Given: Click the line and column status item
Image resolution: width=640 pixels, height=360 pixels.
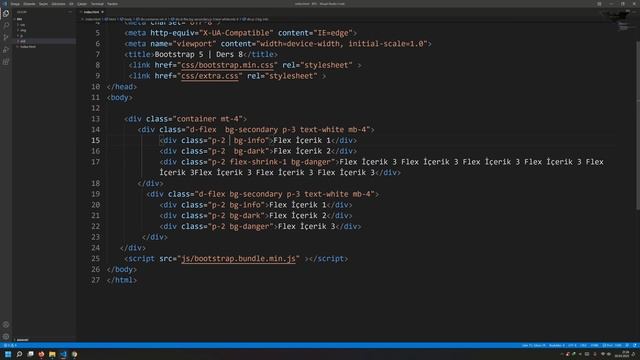Looking at the screenshot, I should [533, 345].
